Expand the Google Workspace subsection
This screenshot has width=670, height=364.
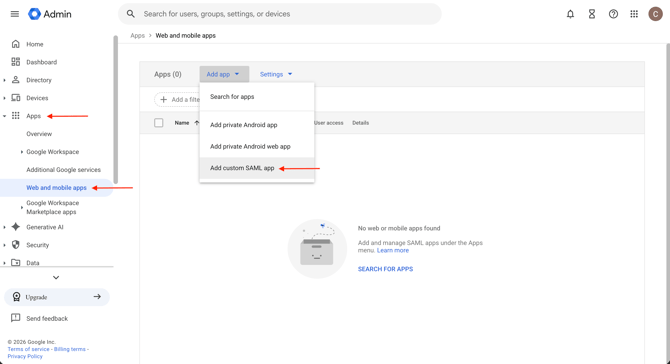coord(22,152)
